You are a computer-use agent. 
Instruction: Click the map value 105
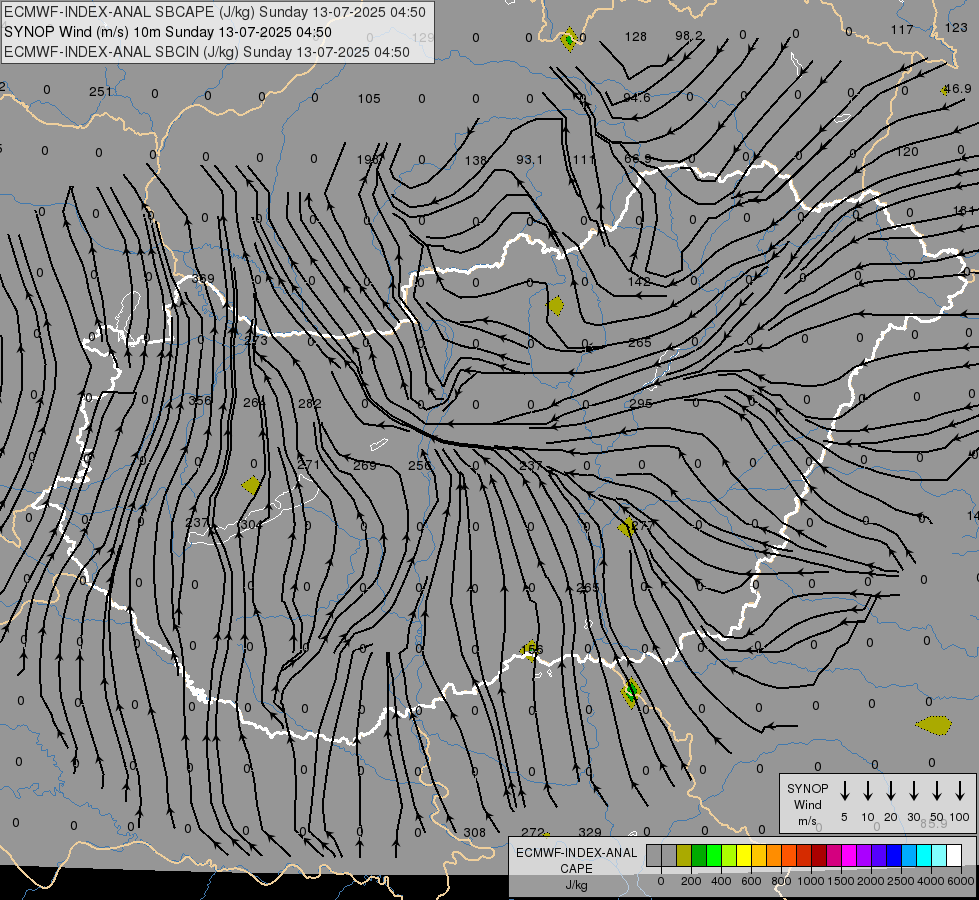tap(369, 99)
